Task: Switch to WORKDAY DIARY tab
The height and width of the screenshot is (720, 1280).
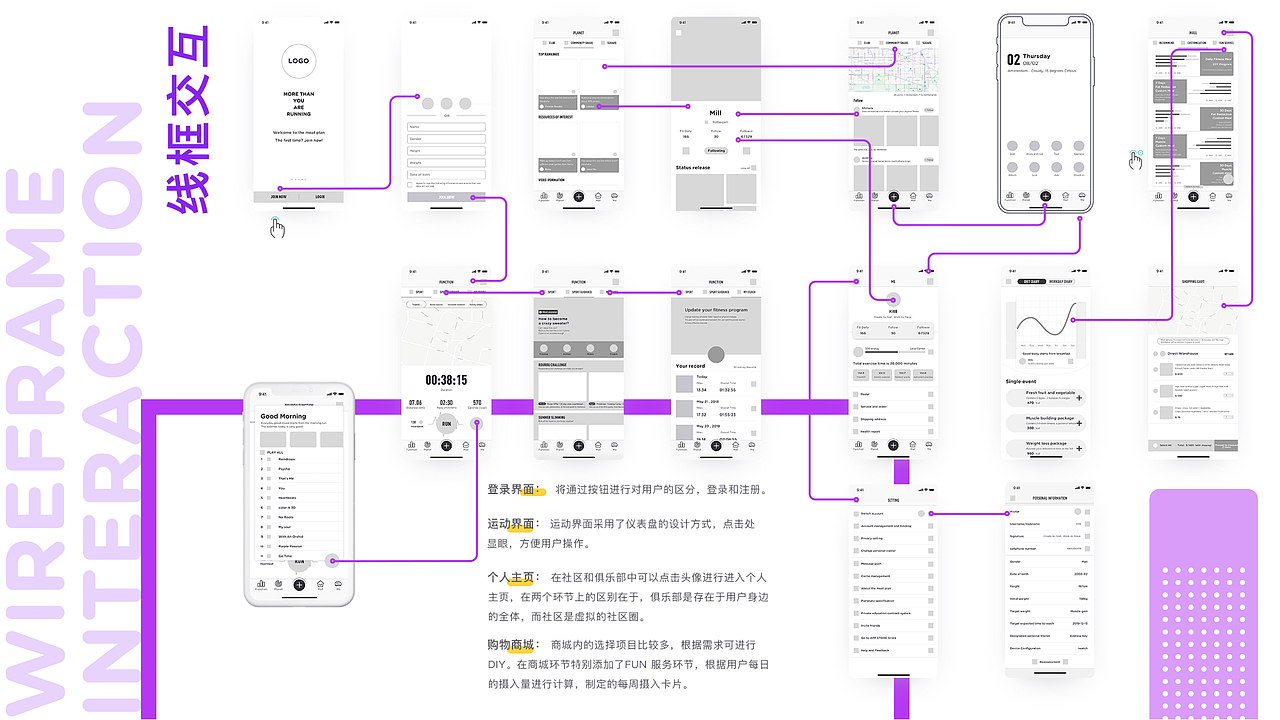Action: [1062, 282]
